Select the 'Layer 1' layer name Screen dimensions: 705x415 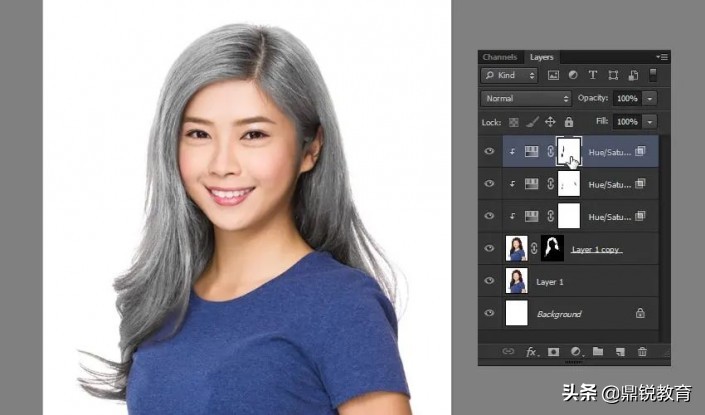click(x=549, y=282)
